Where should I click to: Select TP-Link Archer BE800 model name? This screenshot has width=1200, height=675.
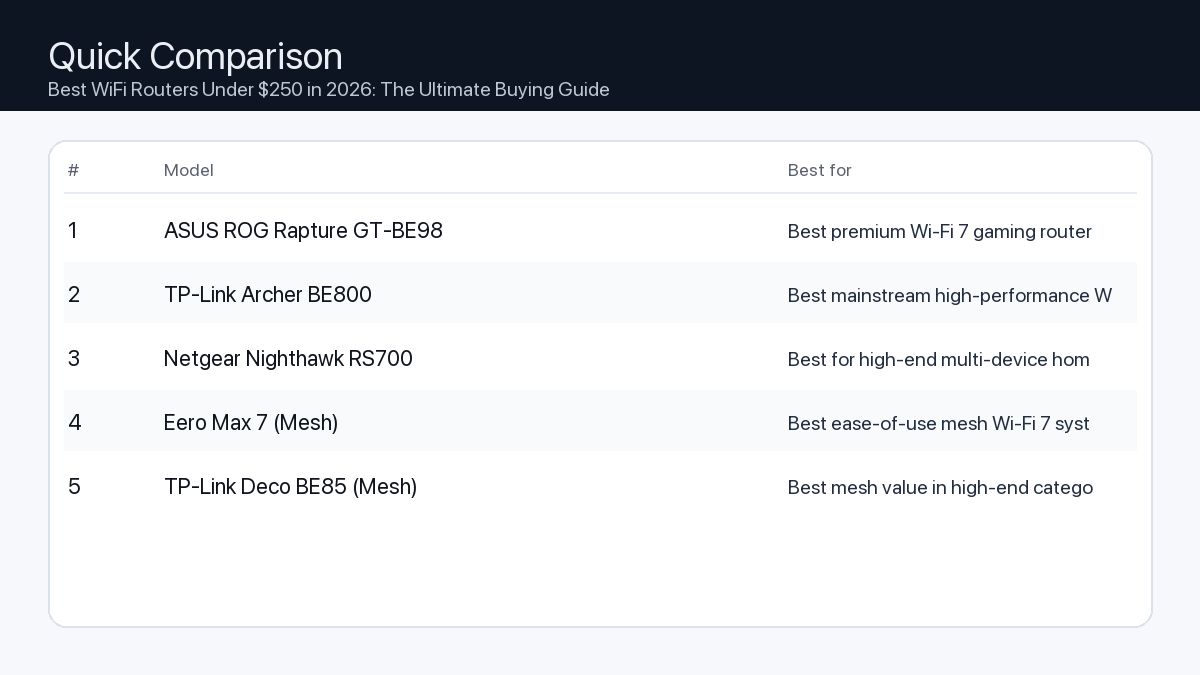point(267,295)
